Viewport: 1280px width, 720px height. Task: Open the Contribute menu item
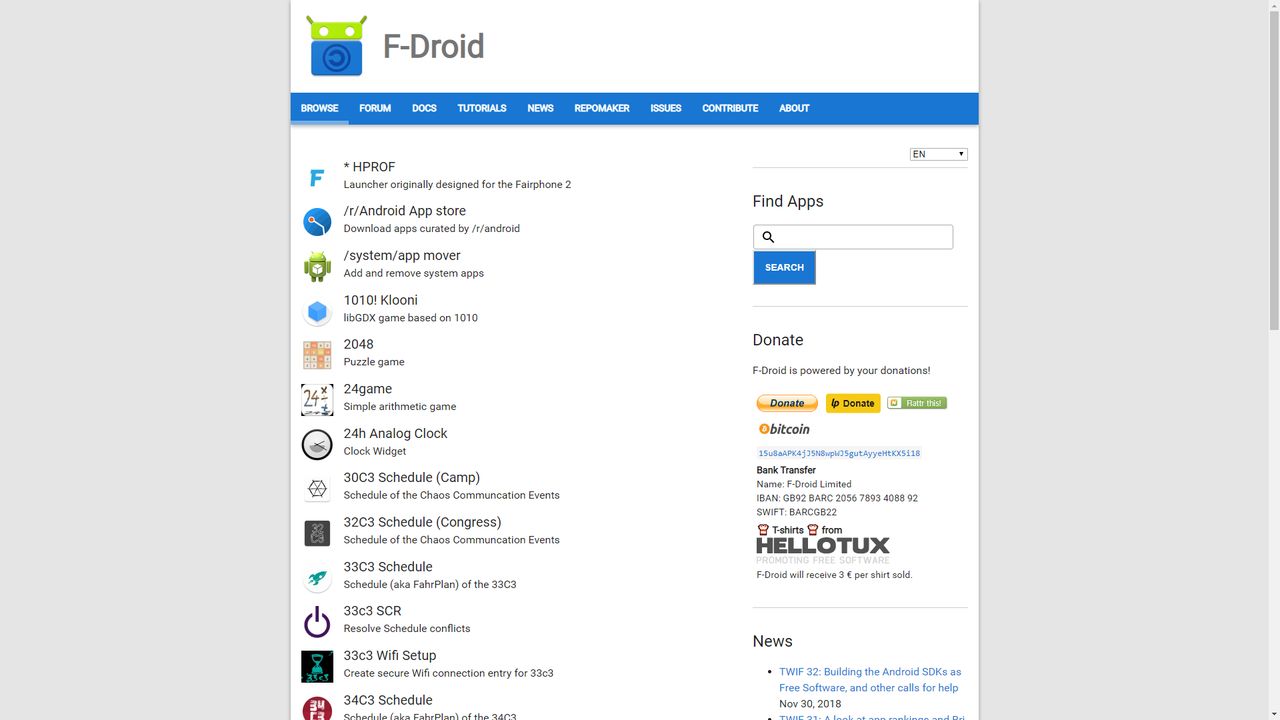point(730,108)
